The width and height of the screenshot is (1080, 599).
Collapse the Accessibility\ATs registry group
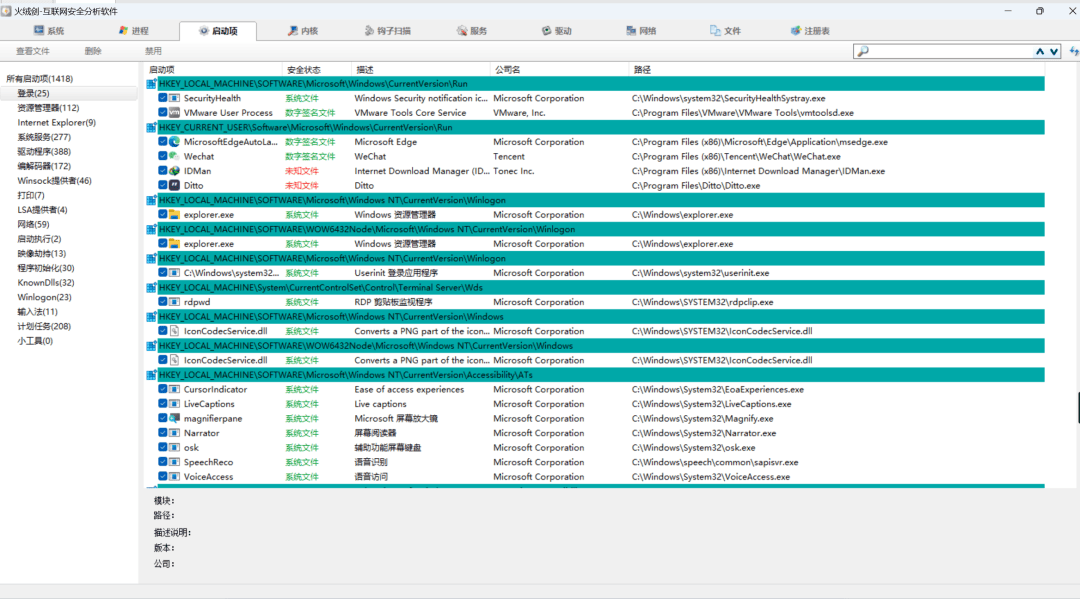(x=151, y=375)
